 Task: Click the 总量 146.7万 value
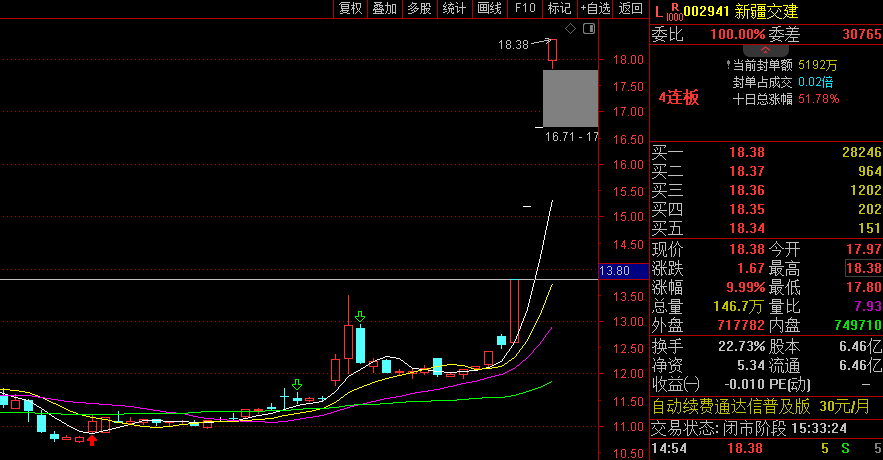[x=738, y=307]
